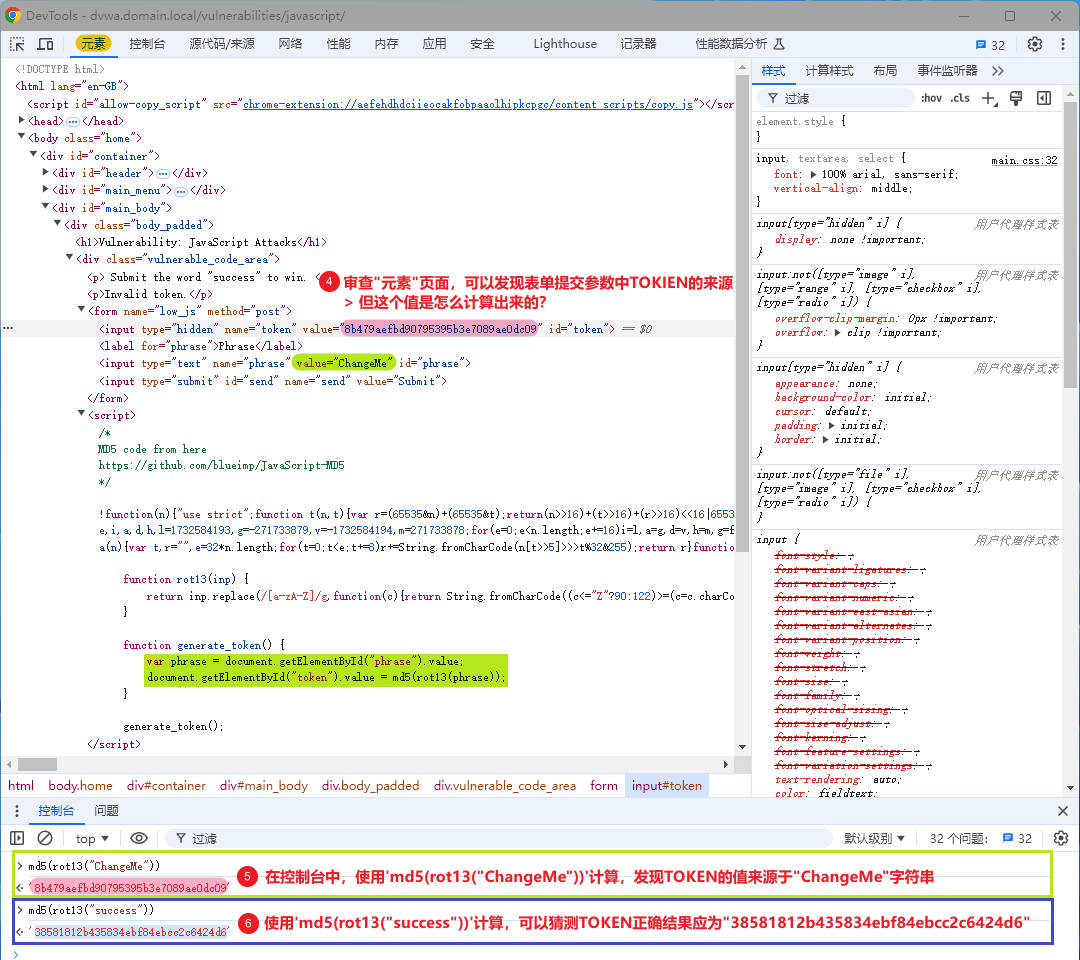This screenshot has width=1080, height=960.
Task: Select the form breadcrumb
Action: [604, 786]
